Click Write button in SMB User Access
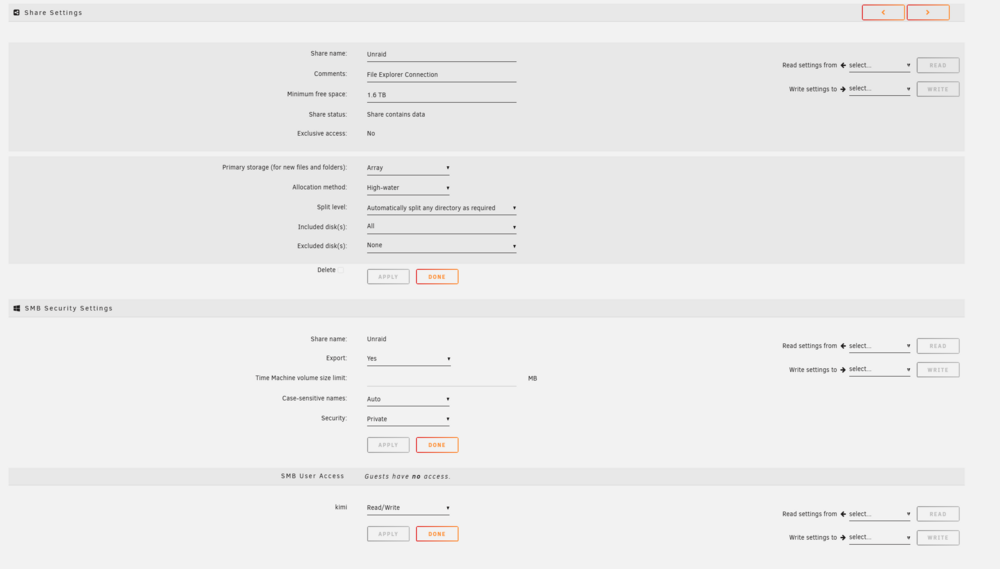 pos(938,538)
